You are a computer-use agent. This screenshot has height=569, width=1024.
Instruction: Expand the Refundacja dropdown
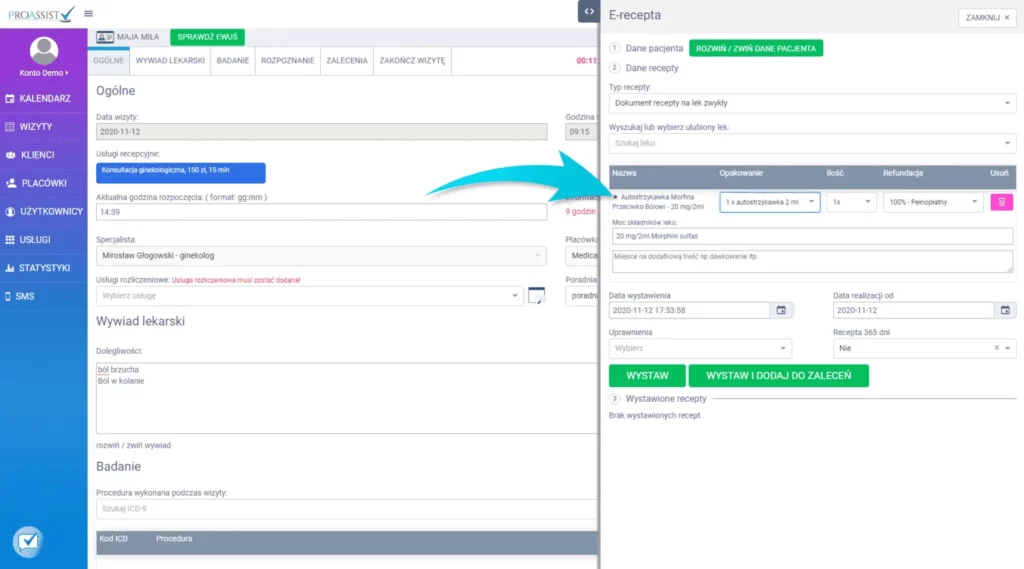click(933, 202)
